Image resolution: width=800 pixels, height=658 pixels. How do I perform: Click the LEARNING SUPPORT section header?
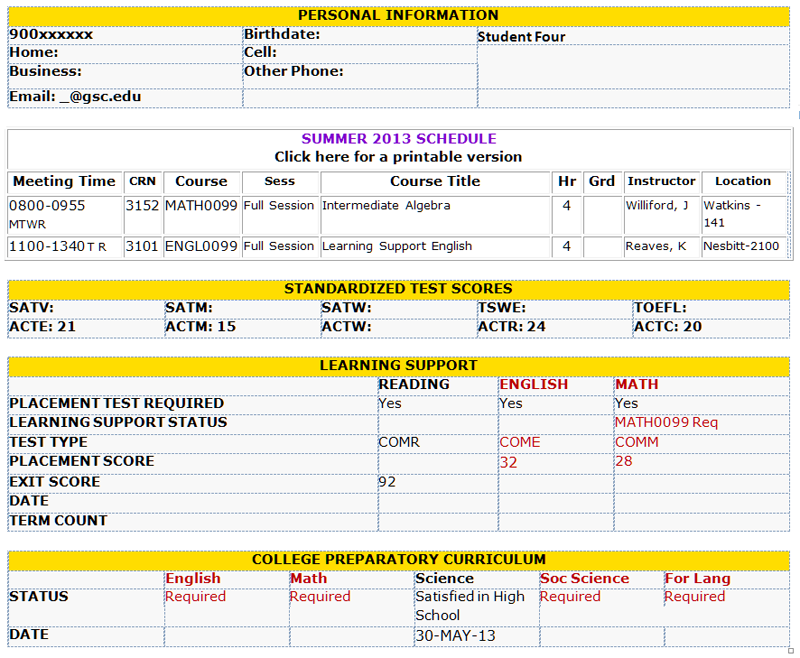click(x=399, y=365)
